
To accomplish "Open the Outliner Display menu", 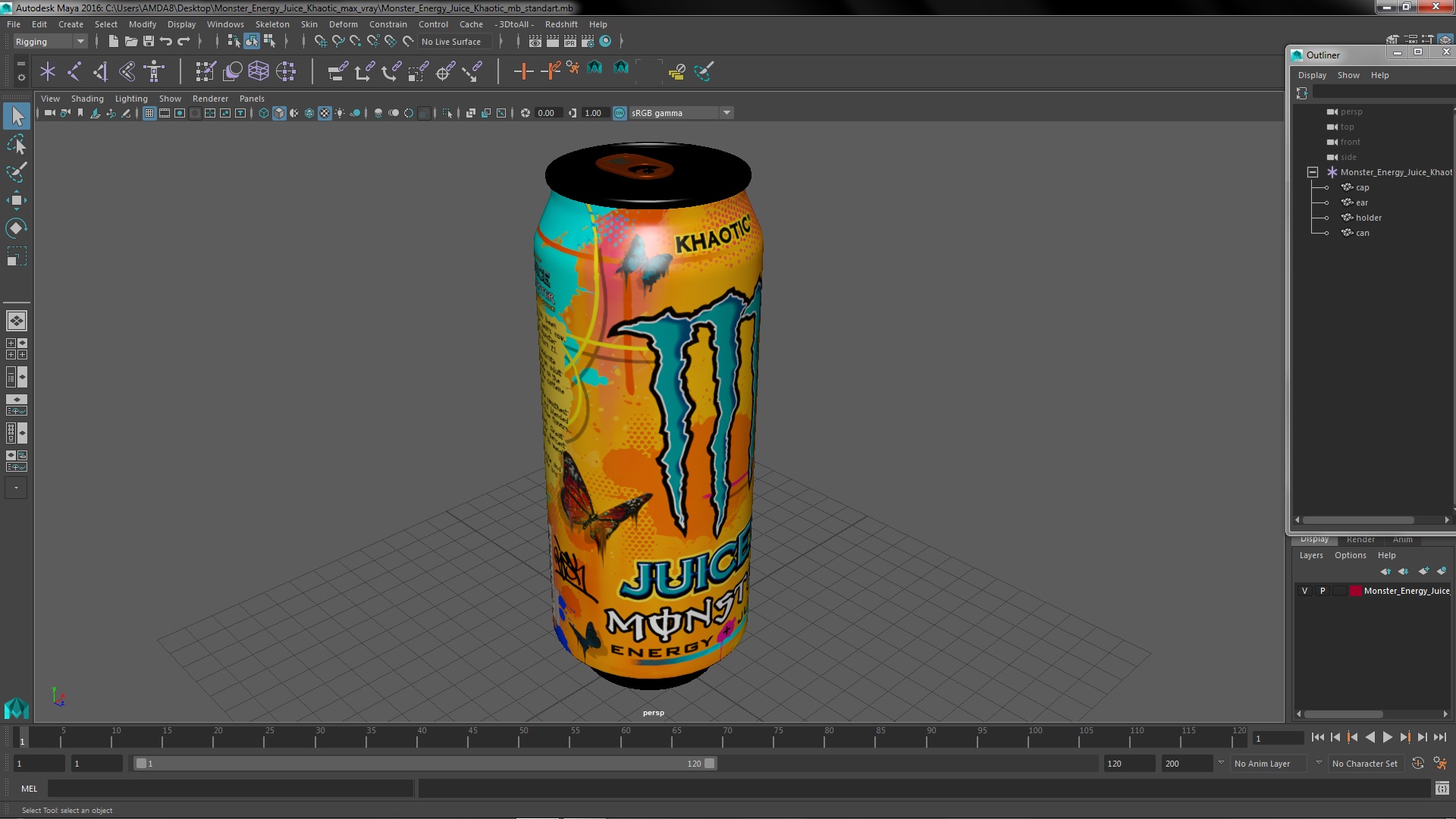I will pyautogui.click(x=1312, y=75).
